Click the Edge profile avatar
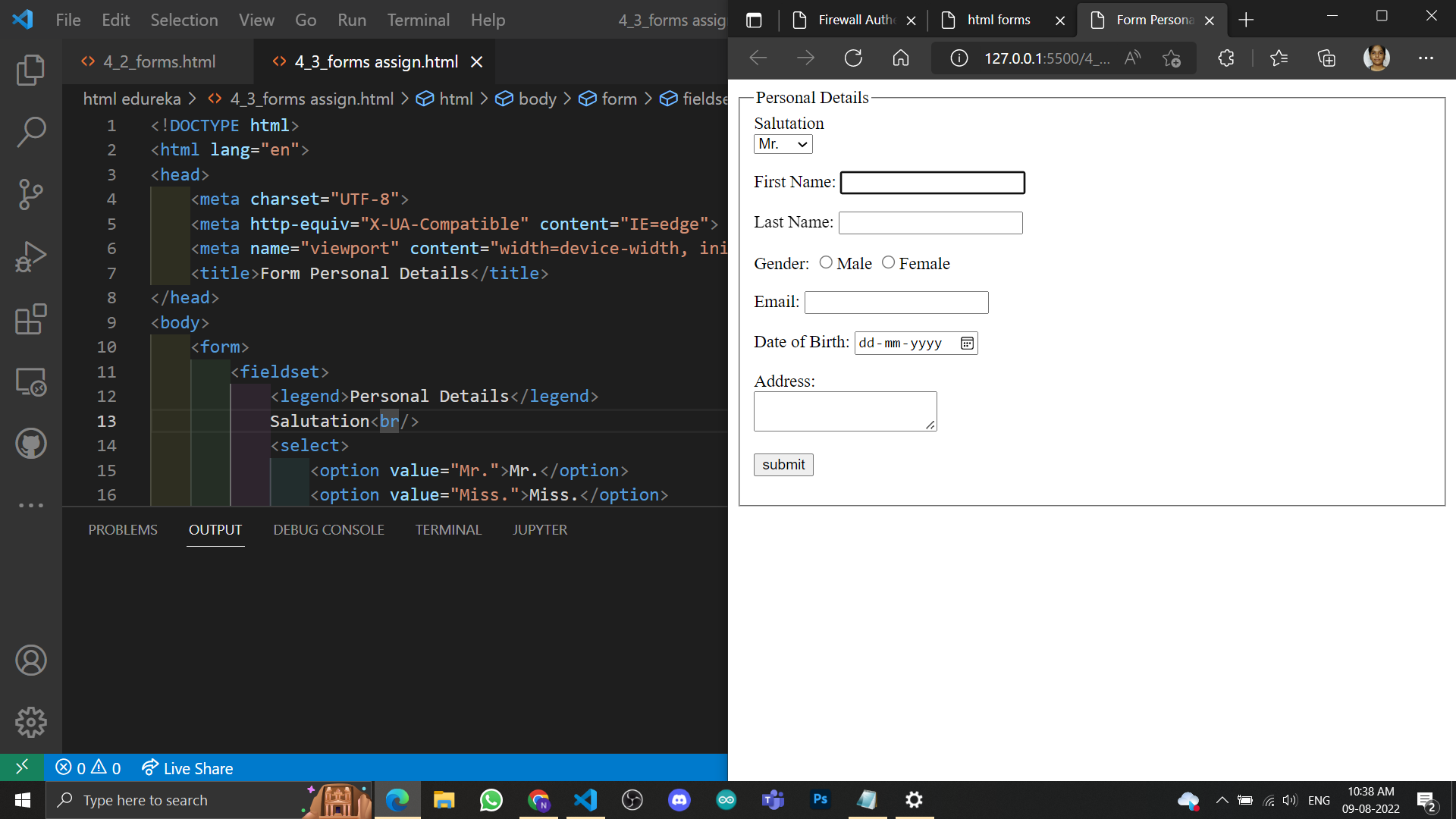Viewport: 1456px width, 819px height. 1376,58
